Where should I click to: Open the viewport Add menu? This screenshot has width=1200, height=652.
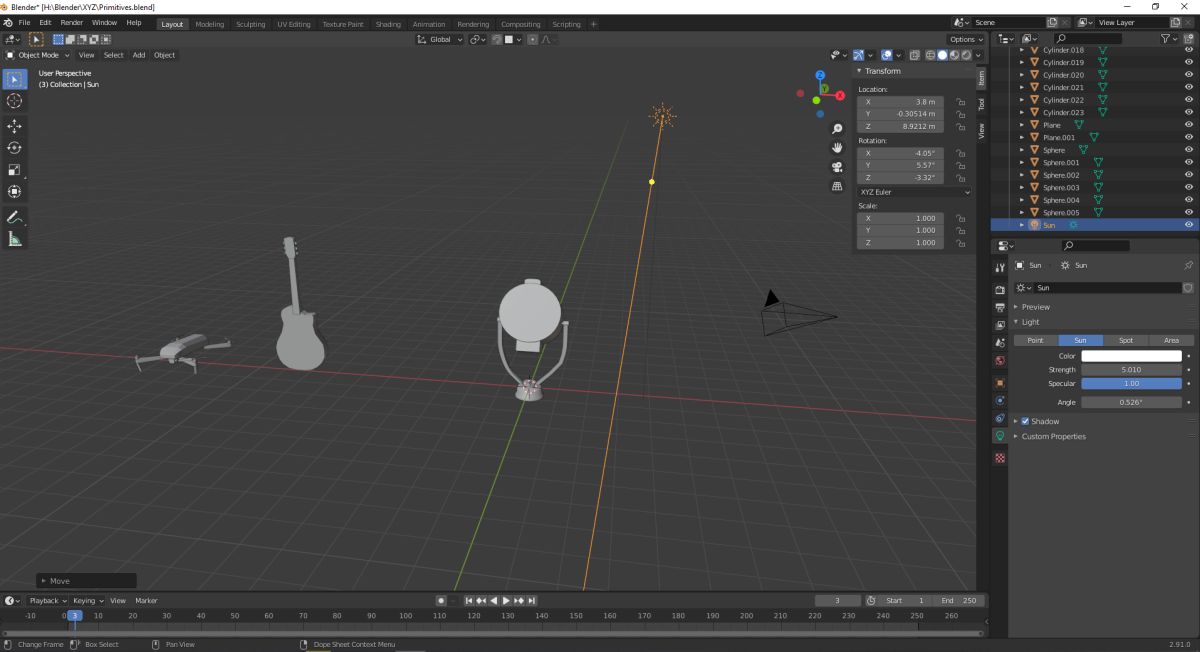tap(139, 55)
